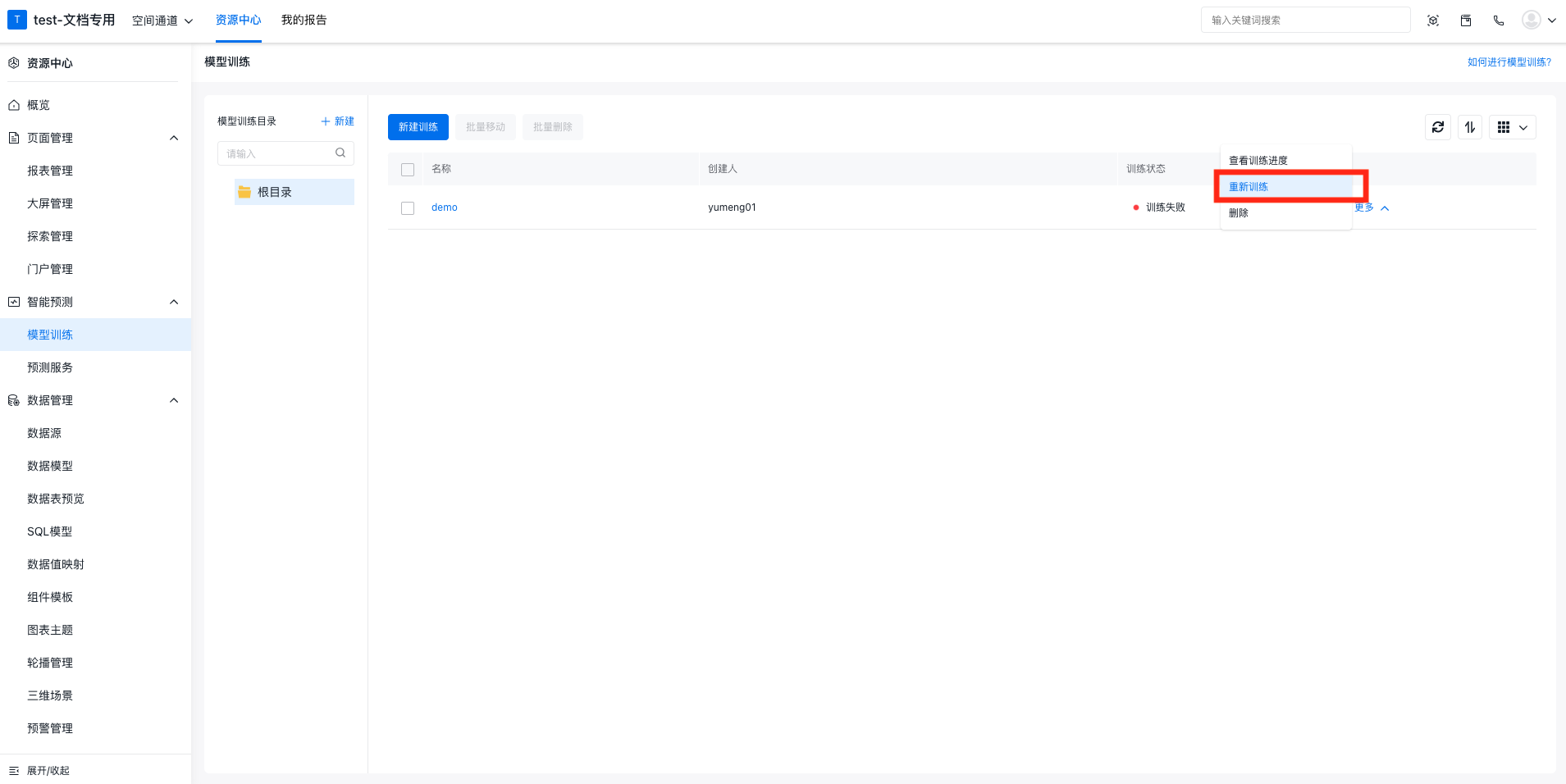Click the 批量移动 button
Viewport: 1566px width, 784px height.
pyautogui.click(x=486, y=127)
